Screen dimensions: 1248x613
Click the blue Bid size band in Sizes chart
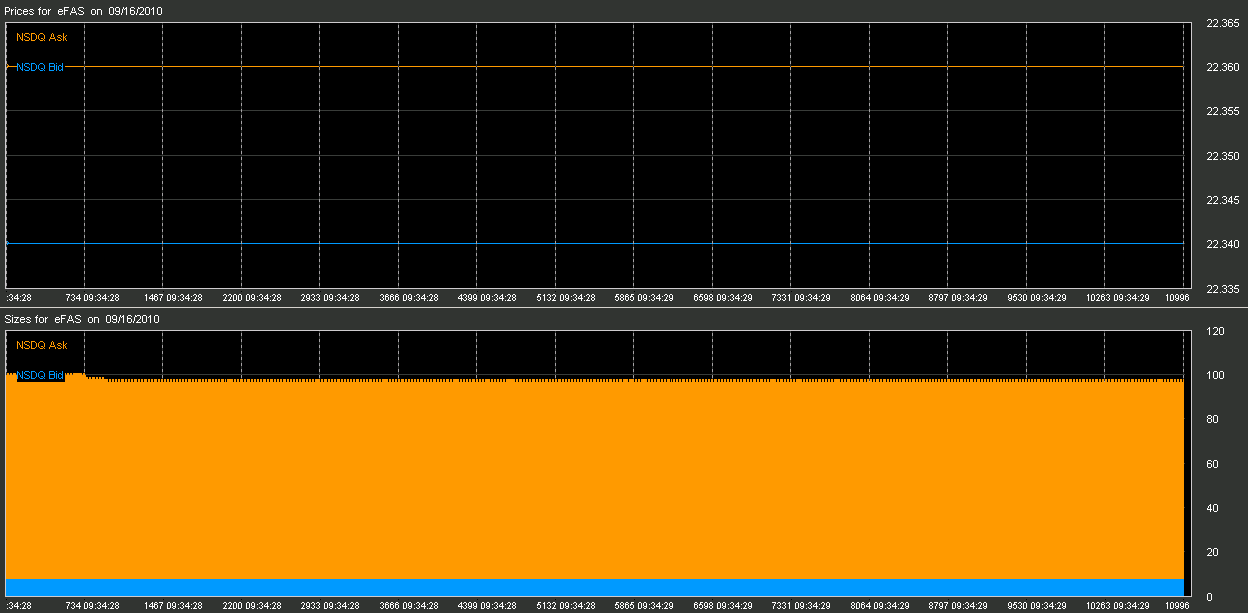[x=595, y=588]
